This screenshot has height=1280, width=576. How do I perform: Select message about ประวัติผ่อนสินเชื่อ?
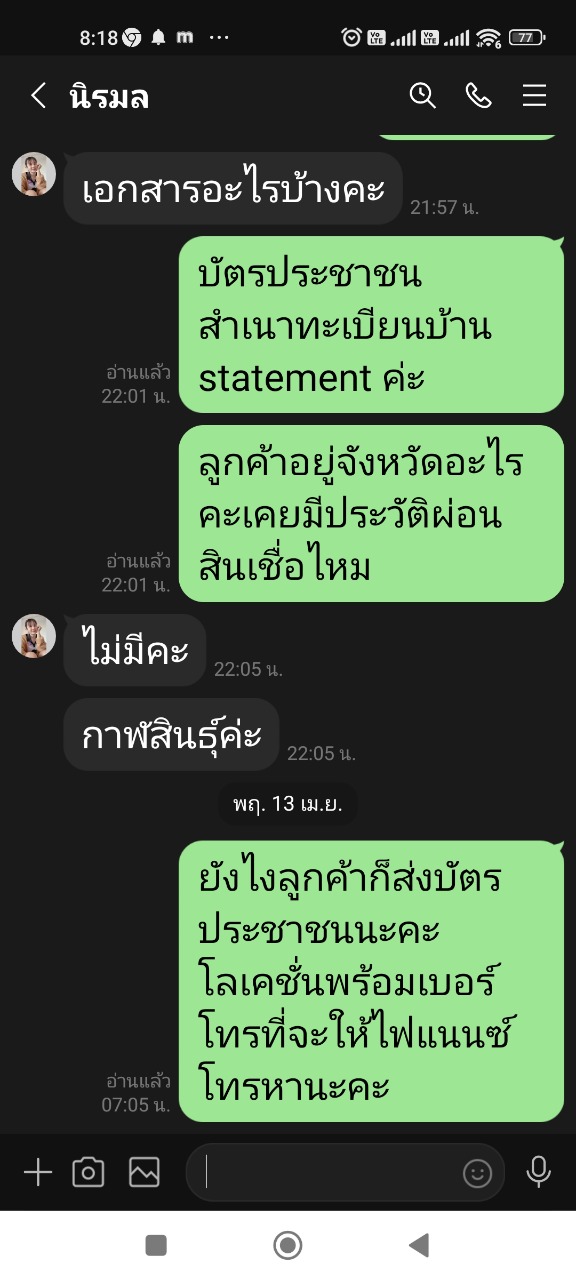pos(372,514)
